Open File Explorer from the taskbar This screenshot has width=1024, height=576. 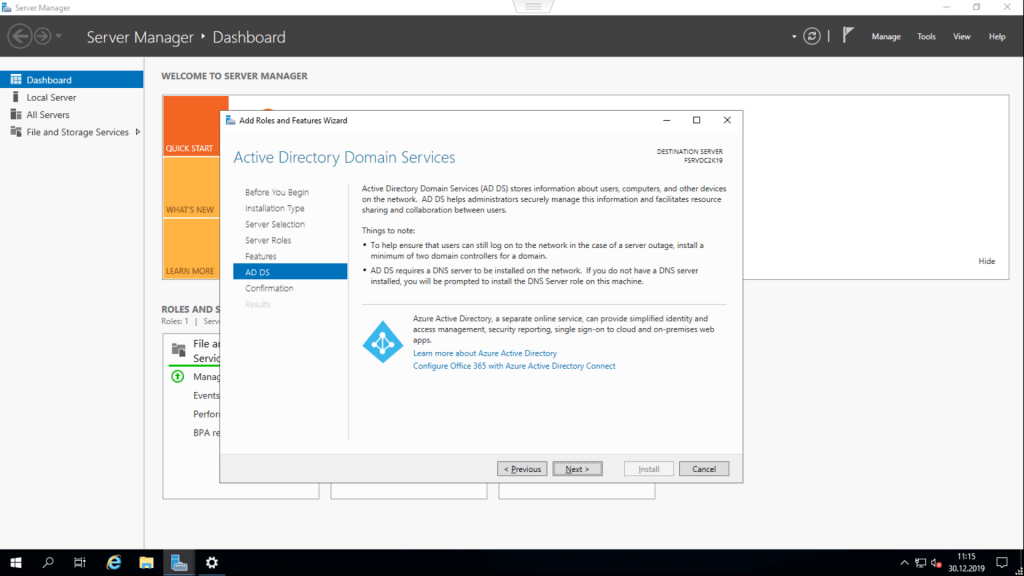click(x=146, y=562)
